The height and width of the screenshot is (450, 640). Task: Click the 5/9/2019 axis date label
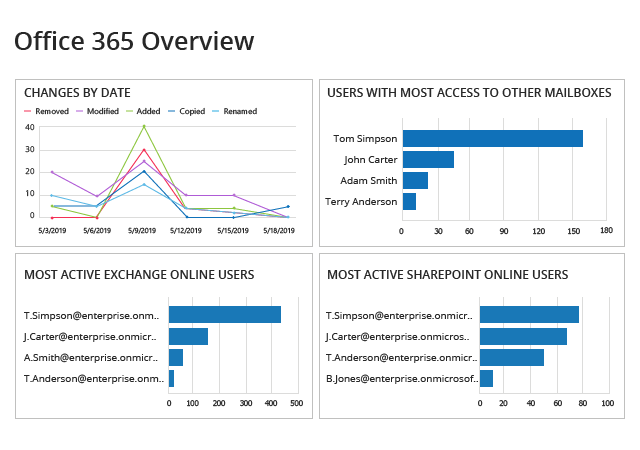click(142, 231)
